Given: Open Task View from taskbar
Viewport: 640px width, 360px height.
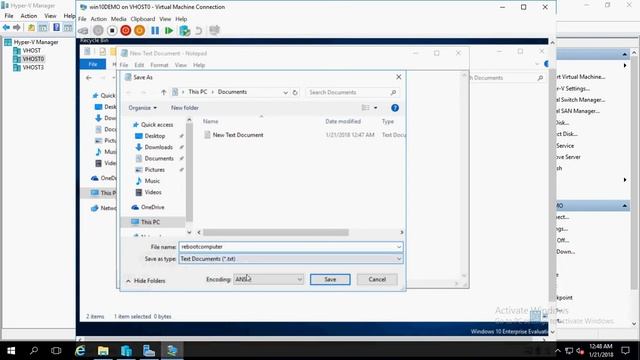Looking at the screenshot, I should click(56, 351).
